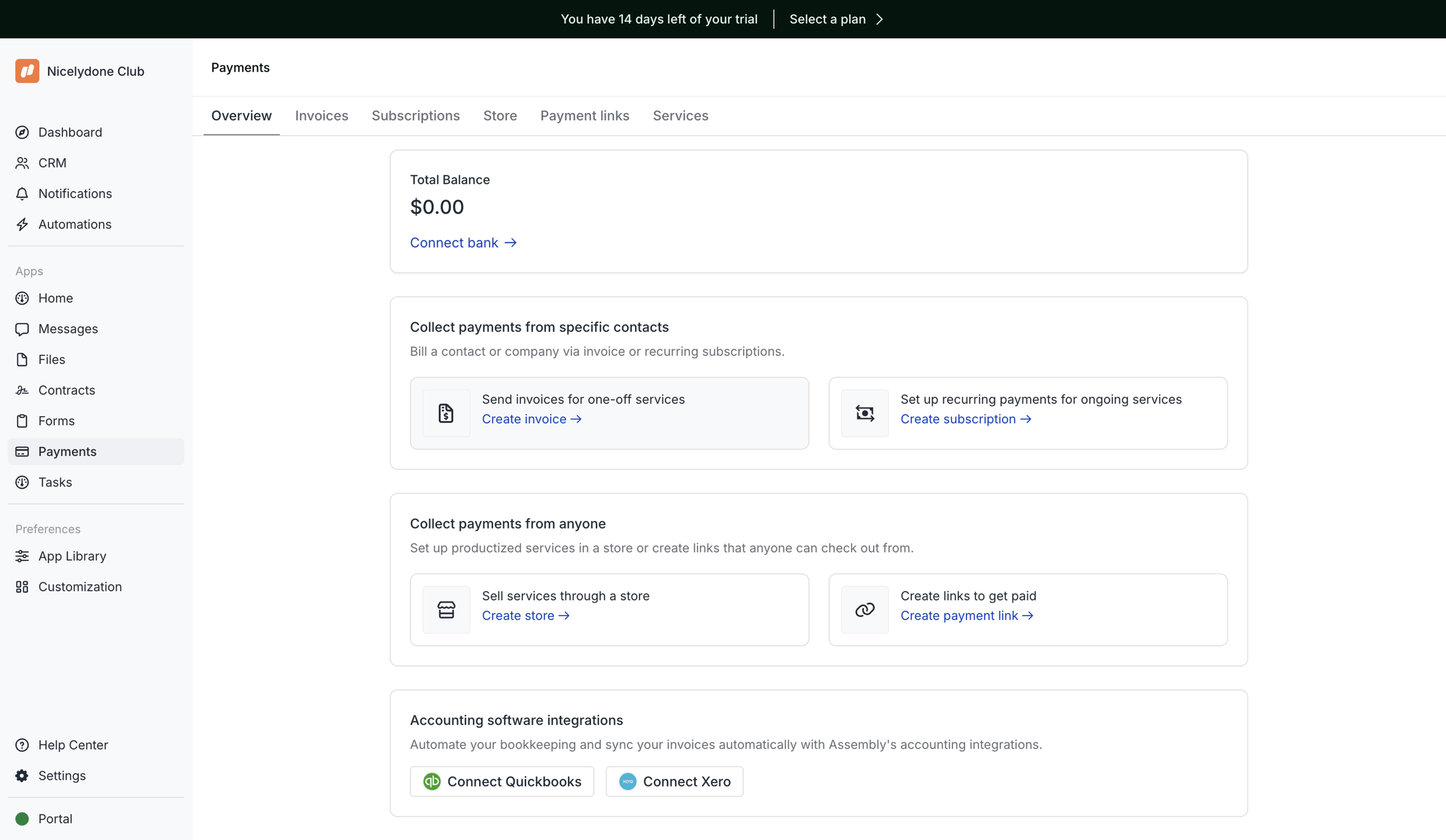The width and height of the screenshot is (1446, 840).
Task: Click the Tasks icon in sidebar
Action: (x=22, y=483)
